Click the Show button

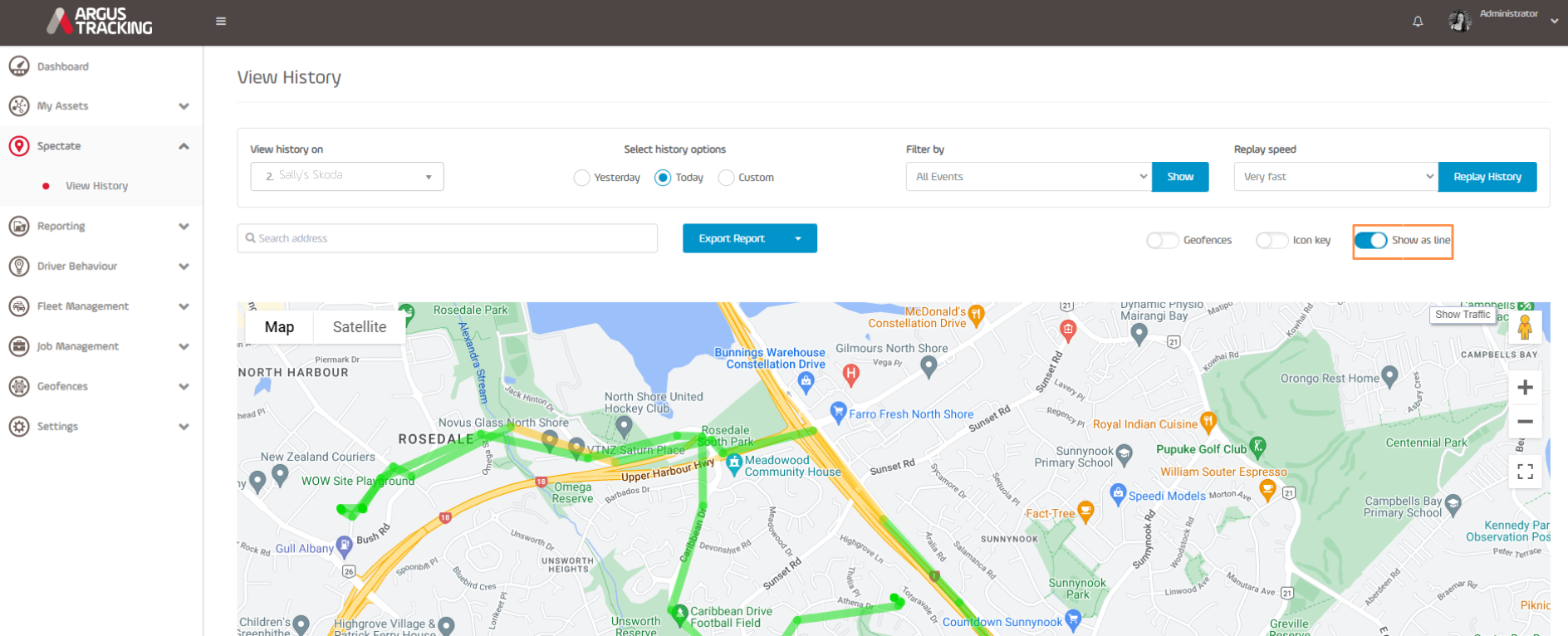pyautogui.click(x=1180, y=177)
